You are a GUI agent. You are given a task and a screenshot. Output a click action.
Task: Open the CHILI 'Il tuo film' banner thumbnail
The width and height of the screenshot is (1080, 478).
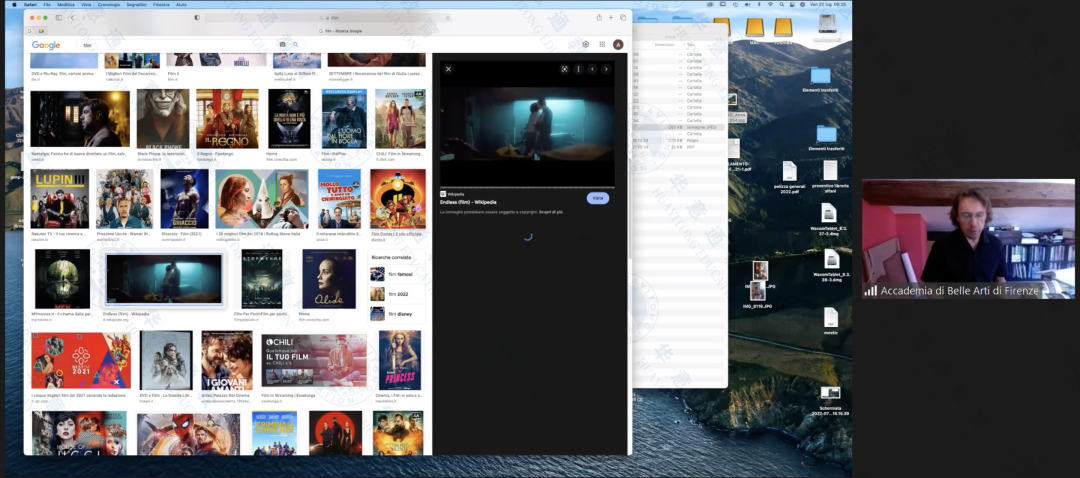[314, 361]
